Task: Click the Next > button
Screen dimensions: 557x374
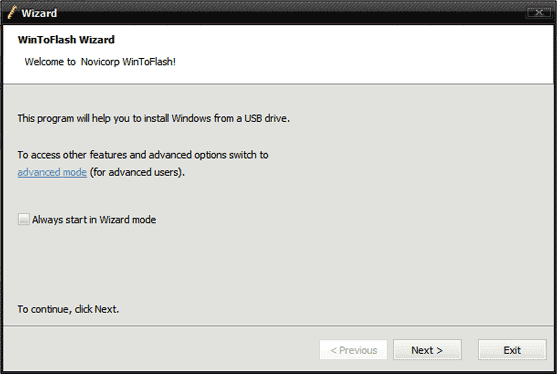Action: click(x=427, y=350)
